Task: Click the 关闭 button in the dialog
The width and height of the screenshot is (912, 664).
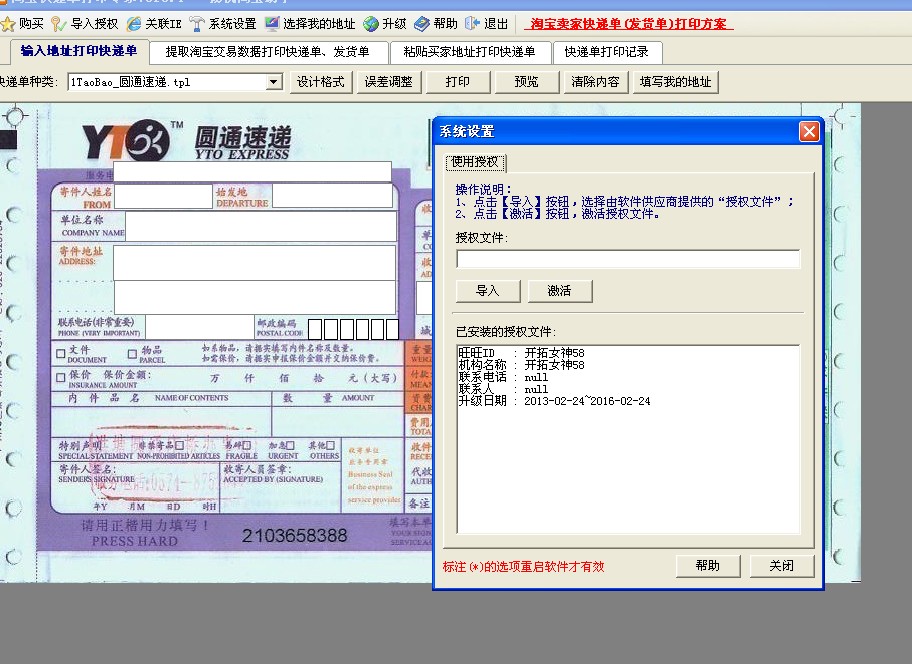Action: (782, 566)
